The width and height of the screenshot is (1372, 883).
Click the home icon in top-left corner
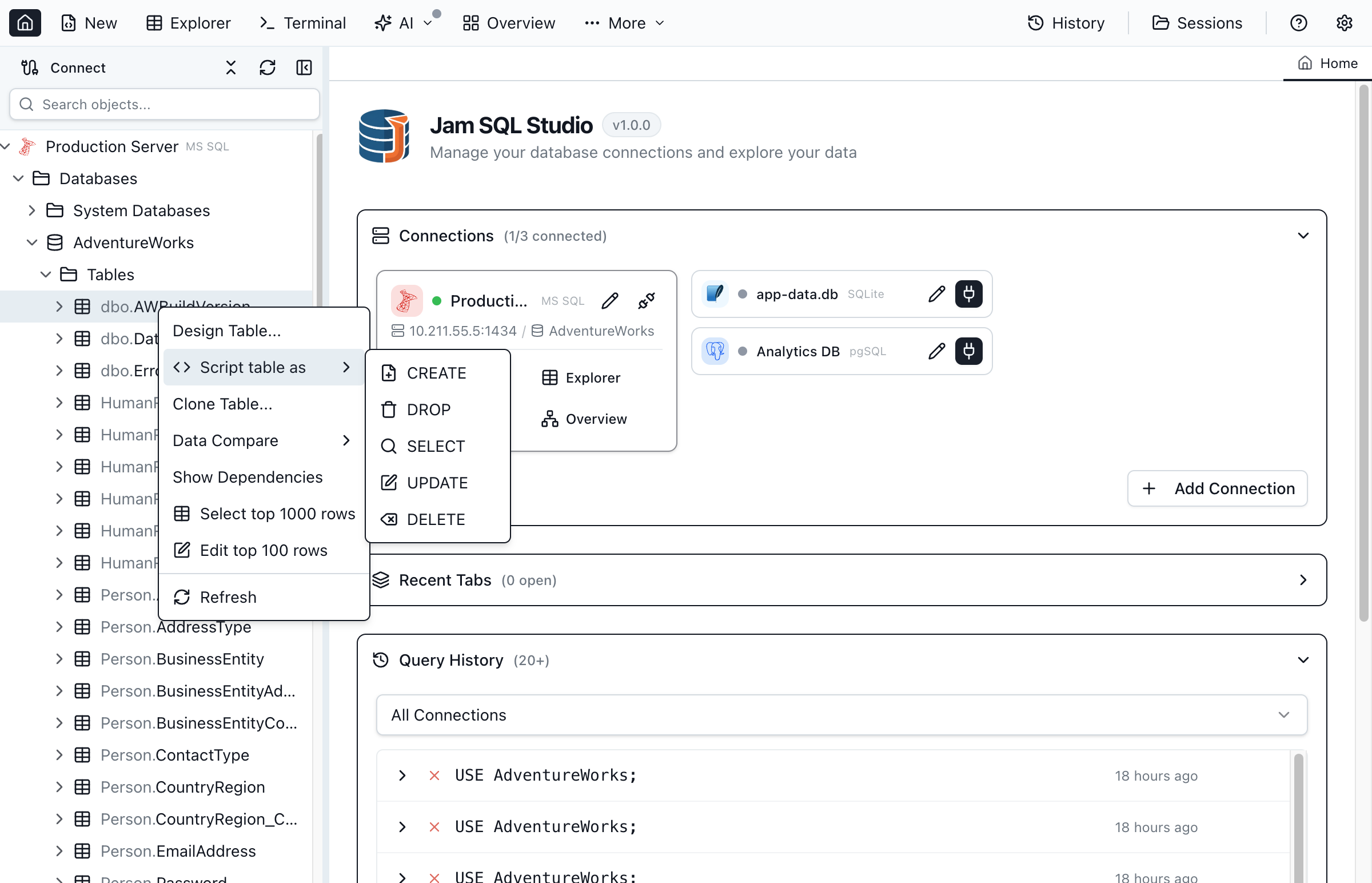click(x=25, y=23)
